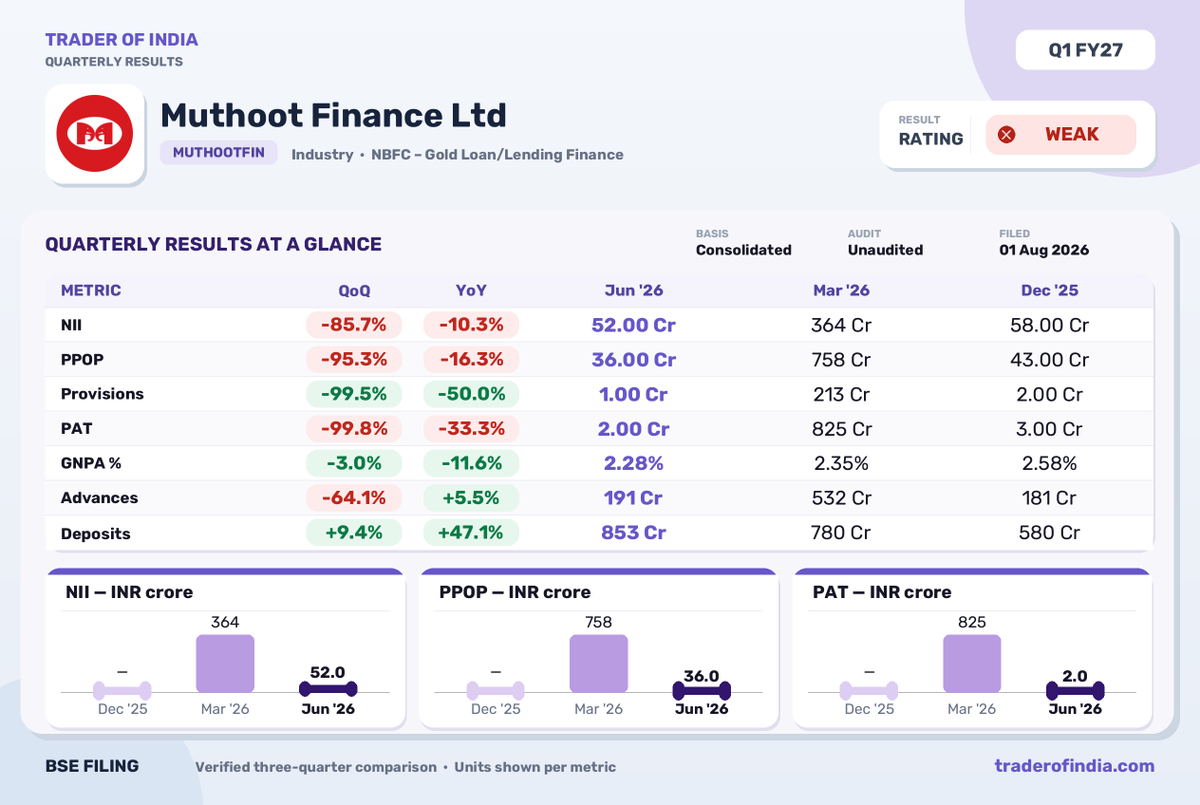The width and height of the screenshot is (1200, 805).
Task: Click the 01 Aug 2026 filed date
Action: coord(1044,250)
